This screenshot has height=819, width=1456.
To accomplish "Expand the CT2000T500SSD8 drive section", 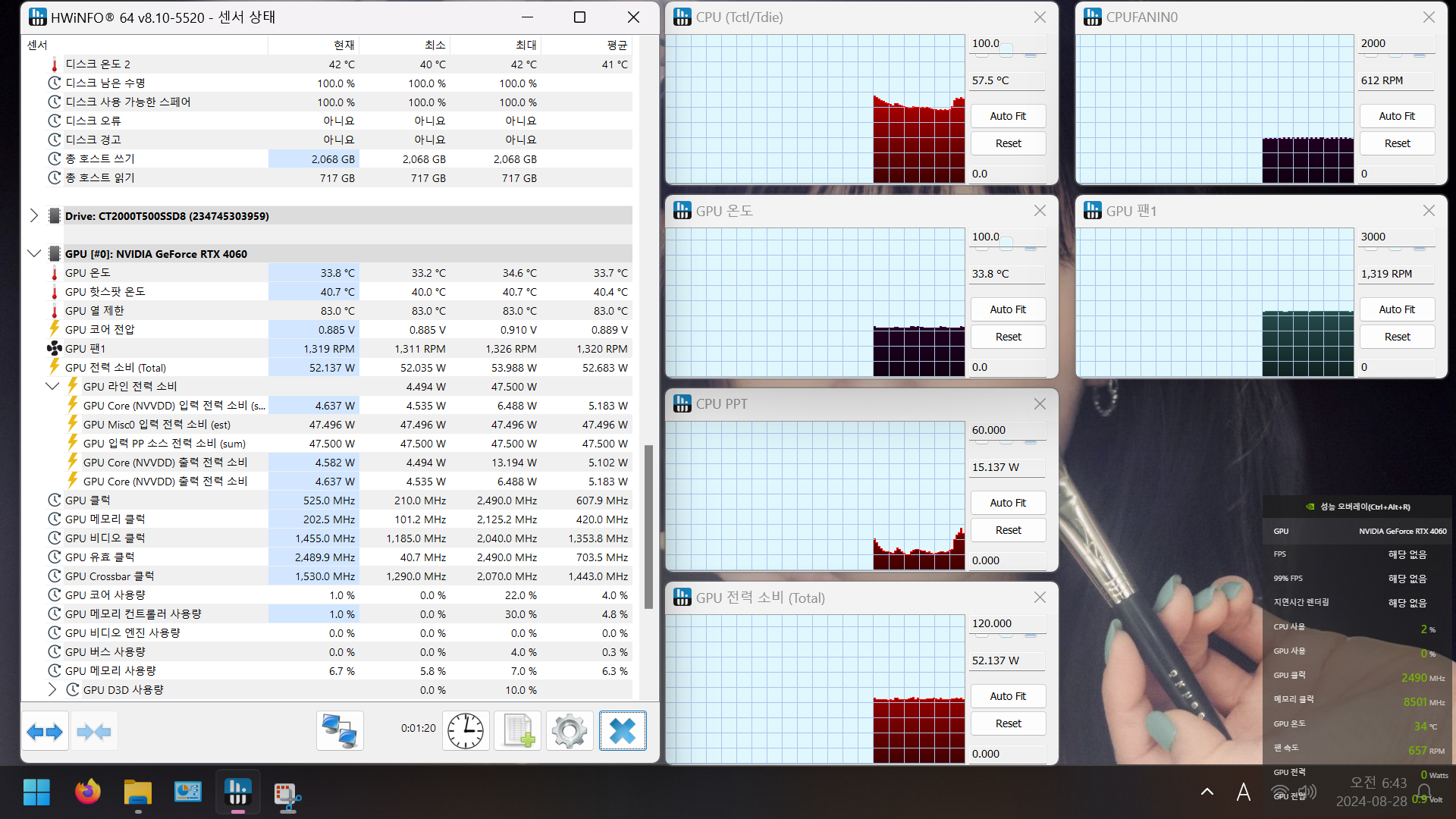I will pos(33,215).
